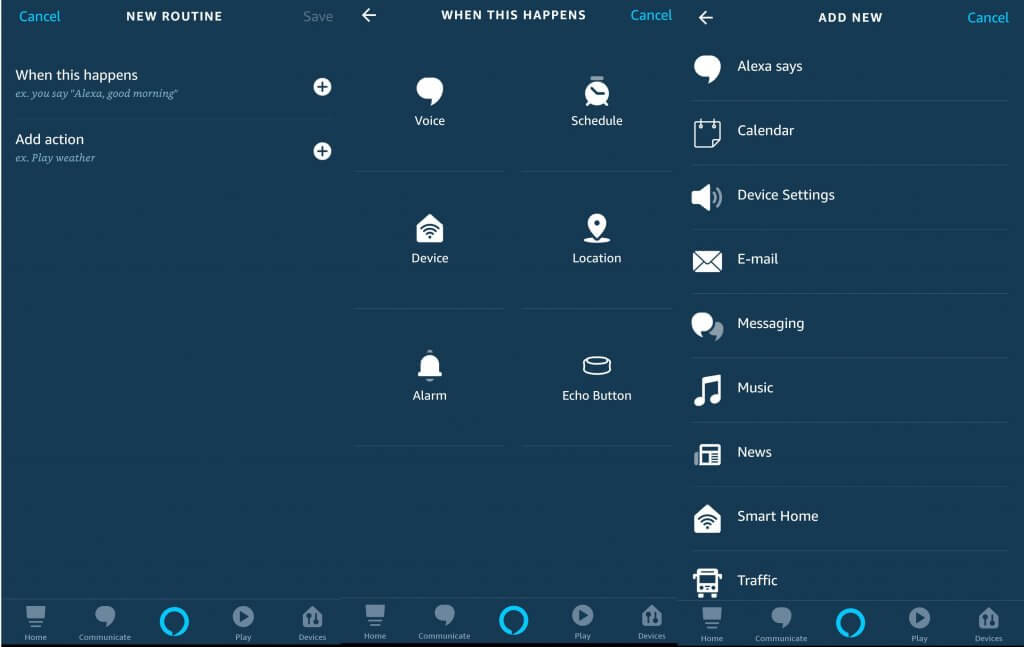Tap the Smart Home house icon

pos(707,519)
